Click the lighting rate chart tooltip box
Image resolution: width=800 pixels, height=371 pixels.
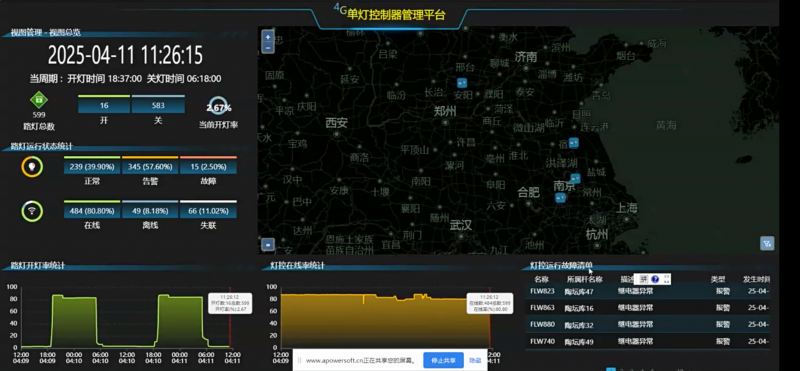point(230,304)
